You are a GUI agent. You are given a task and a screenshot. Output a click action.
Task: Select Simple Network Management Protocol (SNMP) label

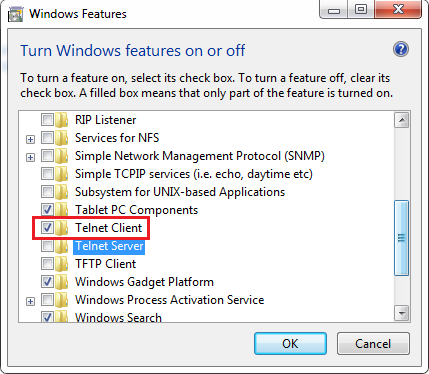[200, 156]
